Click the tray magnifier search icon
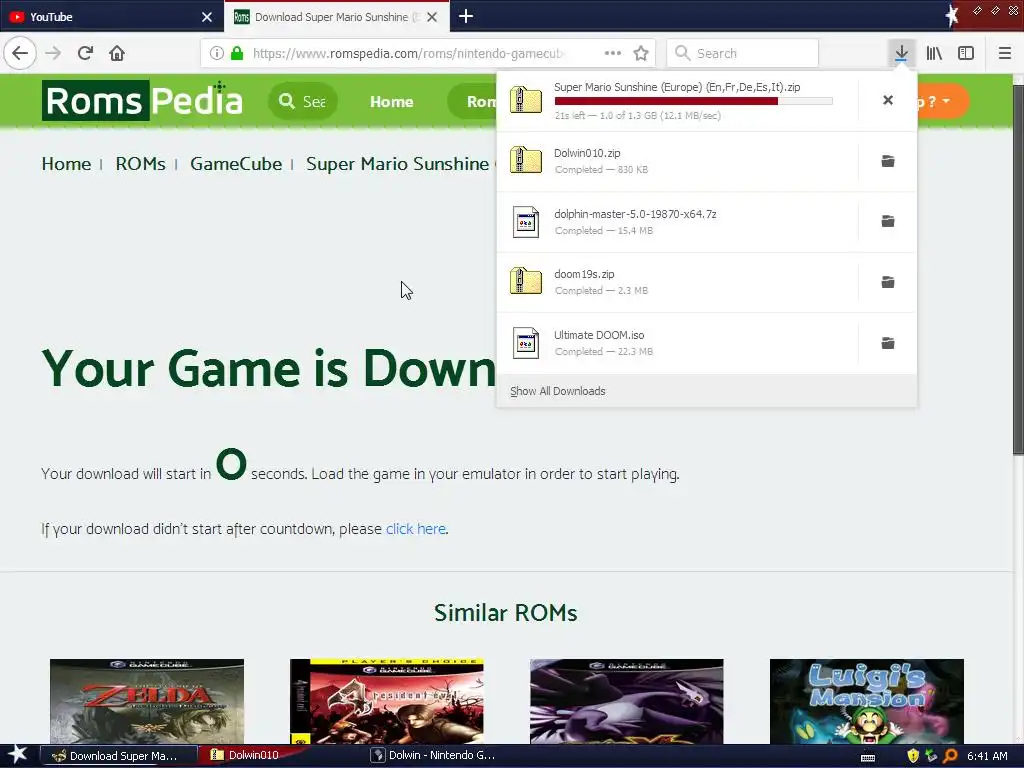 click(950, 756)
